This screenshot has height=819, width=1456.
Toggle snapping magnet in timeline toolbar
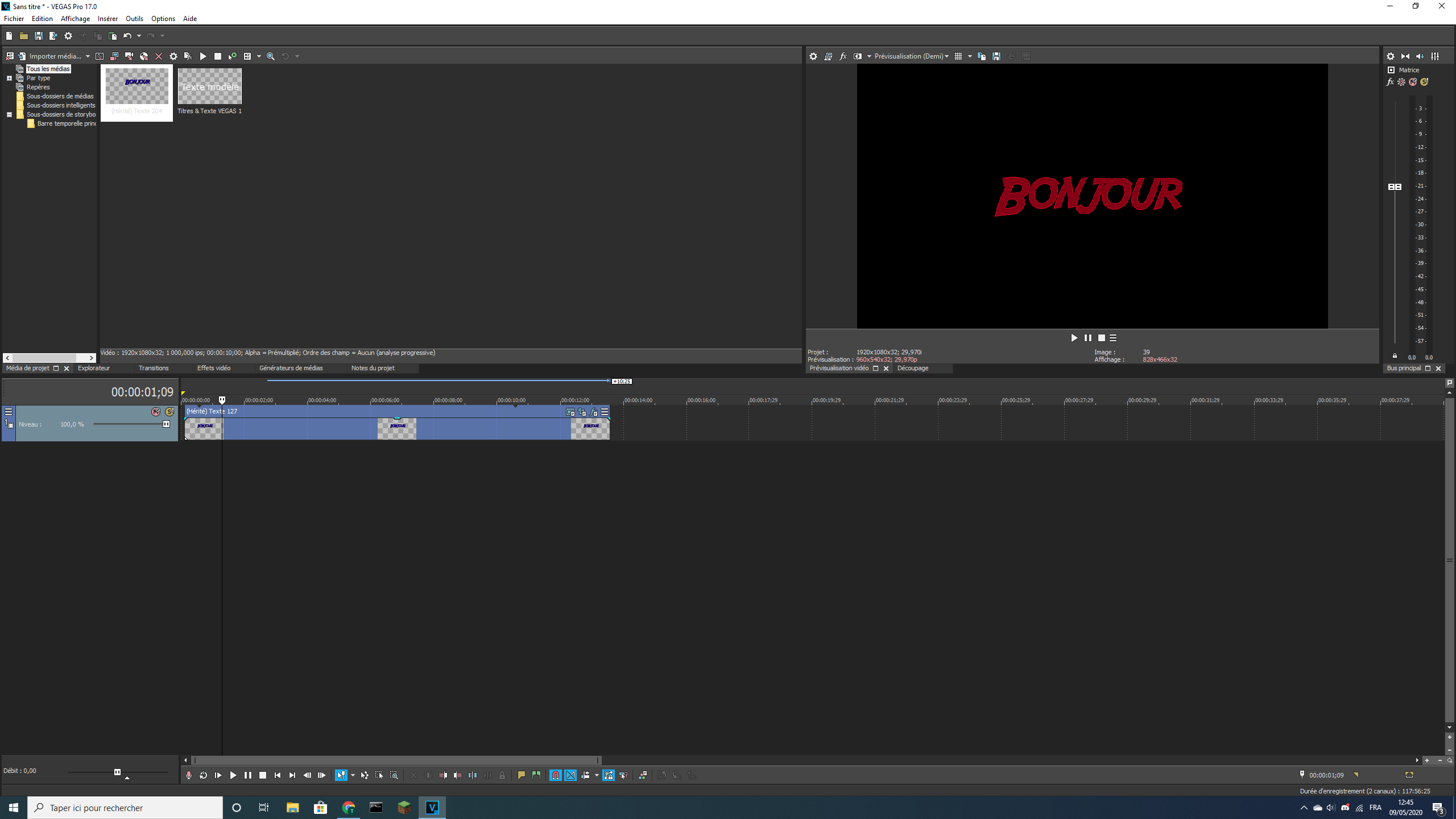(556, 775)
